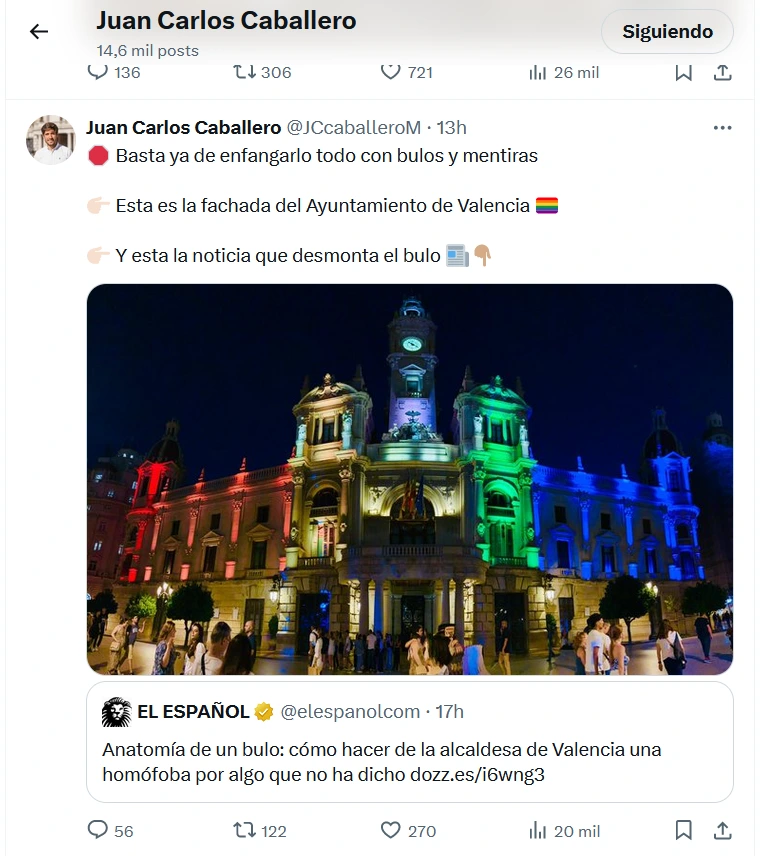
Task: Open the quoted EL ESPAÑOL post
Action: point(410,742)
